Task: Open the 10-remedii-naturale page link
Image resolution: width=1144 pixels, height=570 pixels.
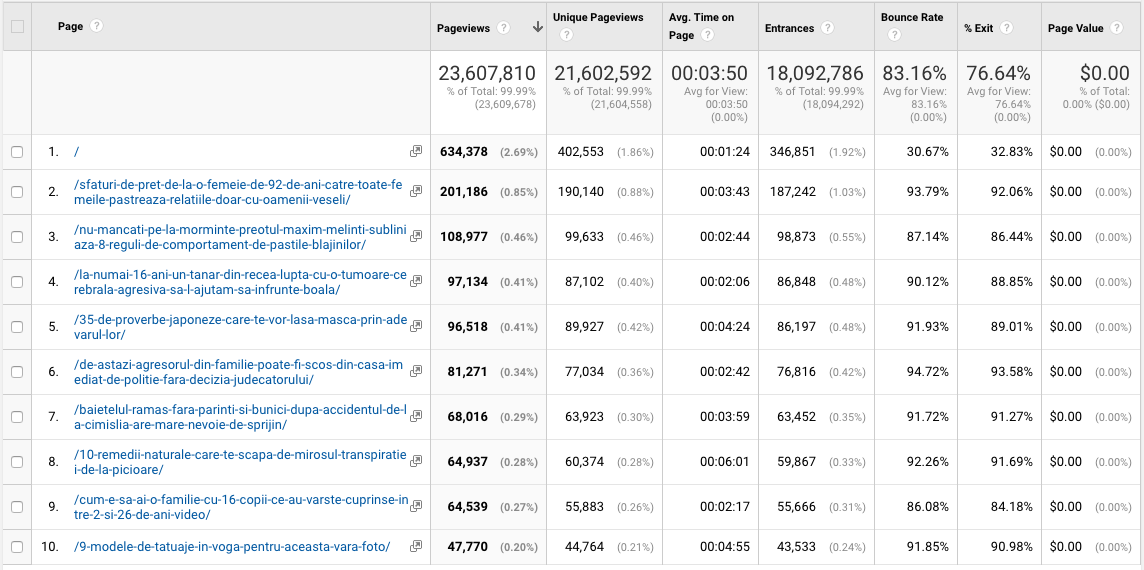Action: click(x=240, y=462)
